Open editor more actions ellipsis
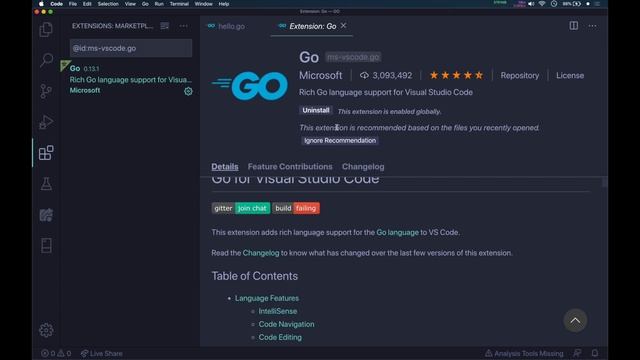 592,26
